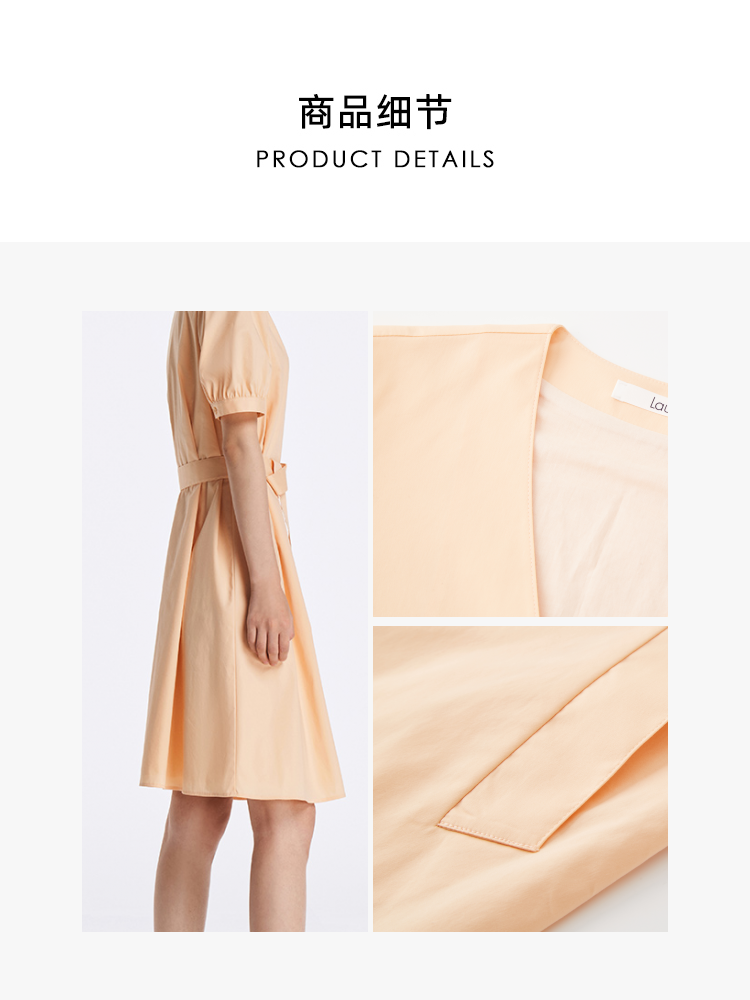Click the PRODUCT DETAILS subtitle text
This screenshot has width=750, height=1000.
coord(375,159)
